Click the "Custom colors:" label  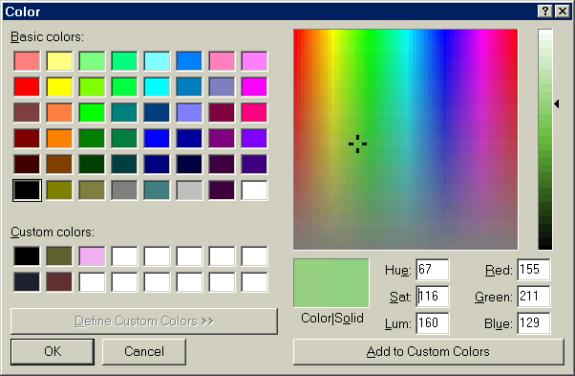click(52, 232)
